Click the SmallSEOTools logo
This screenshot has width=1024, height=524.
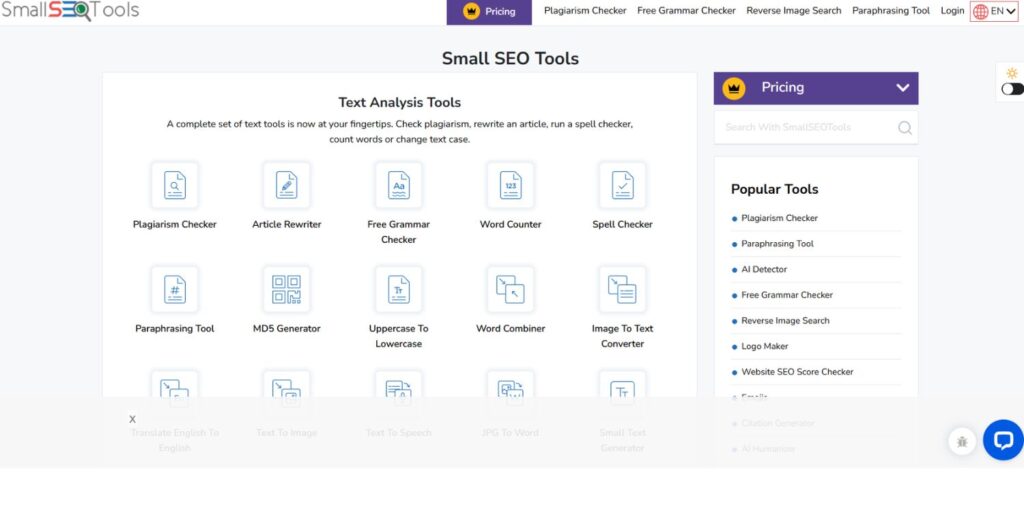tap(70, 10)
